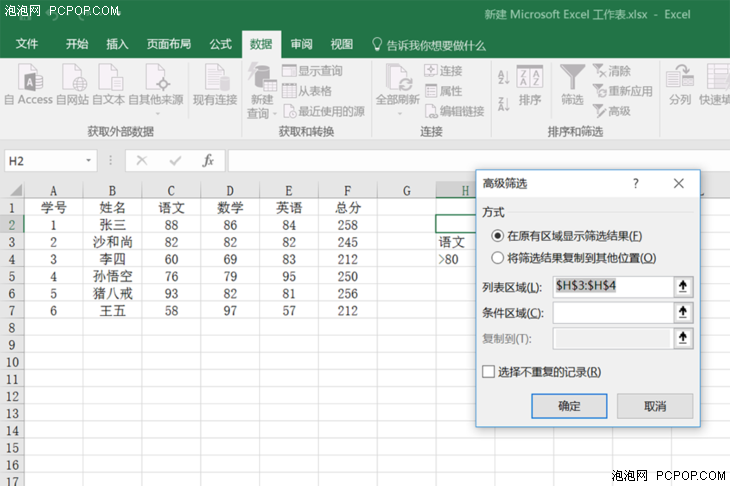Open 高级 advanced filter
The height and width of the screenshot is (486, 730).
(612, 111)
